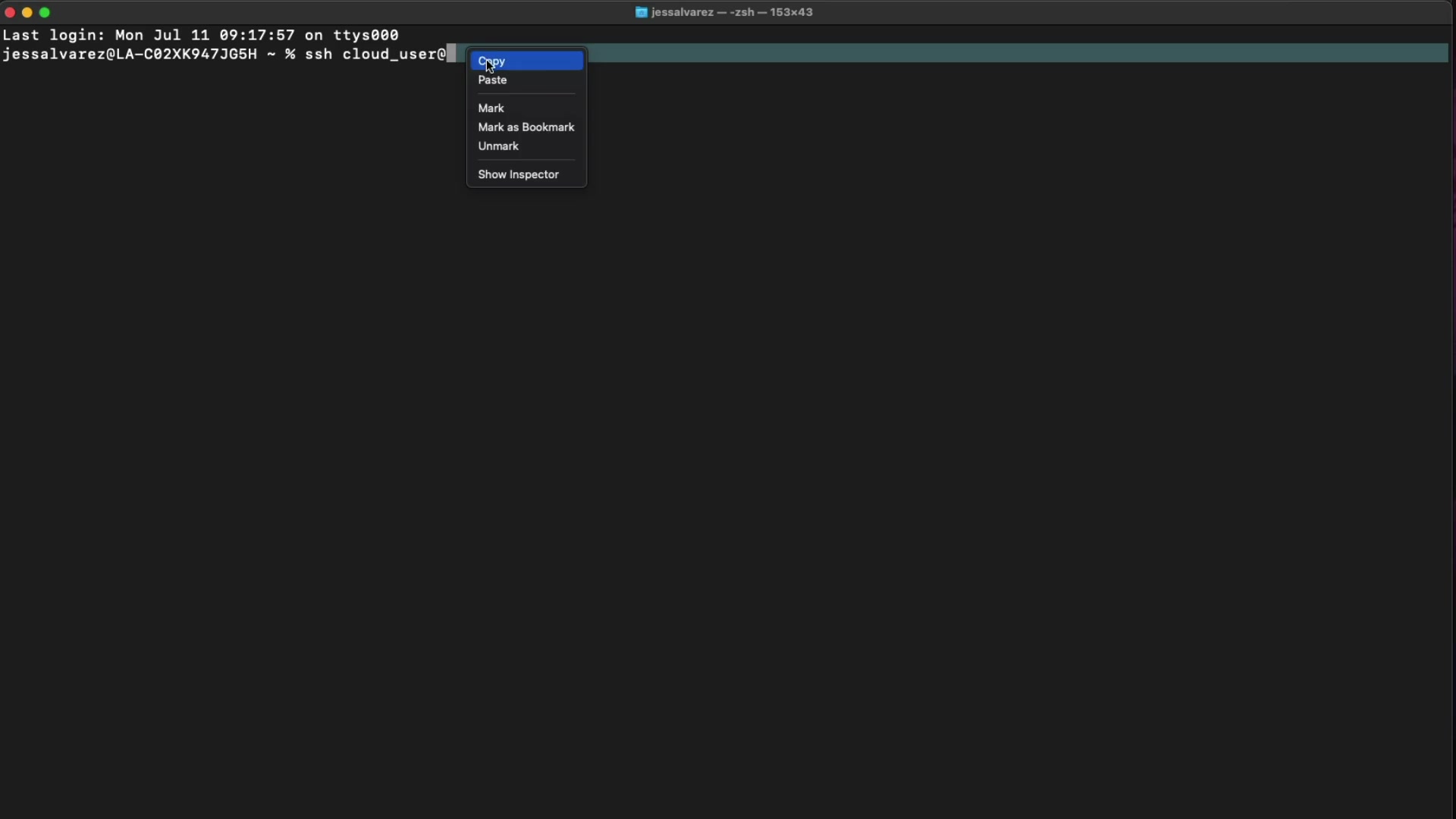Click the folder proxy icon in the title bar

pyautogui.click(x=642, y=12)
